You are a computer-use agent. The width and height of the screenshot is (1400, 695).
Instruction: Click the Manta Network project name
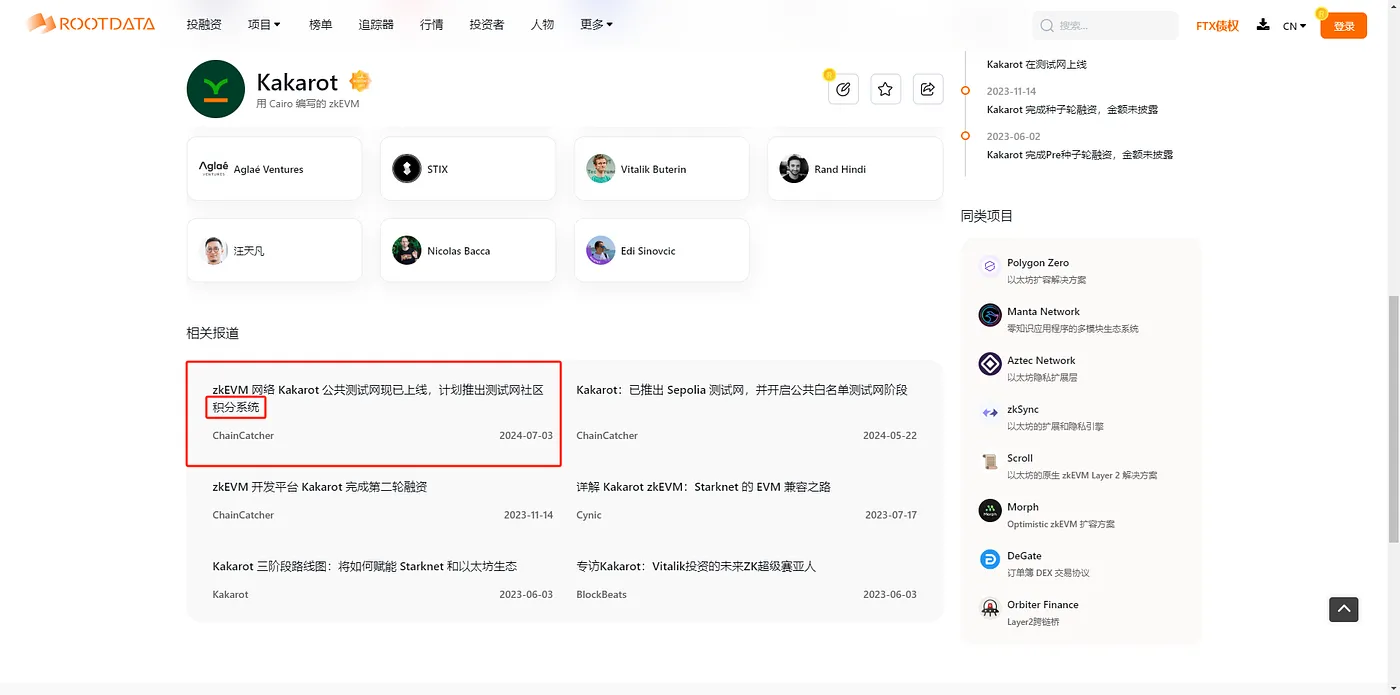1043,312
